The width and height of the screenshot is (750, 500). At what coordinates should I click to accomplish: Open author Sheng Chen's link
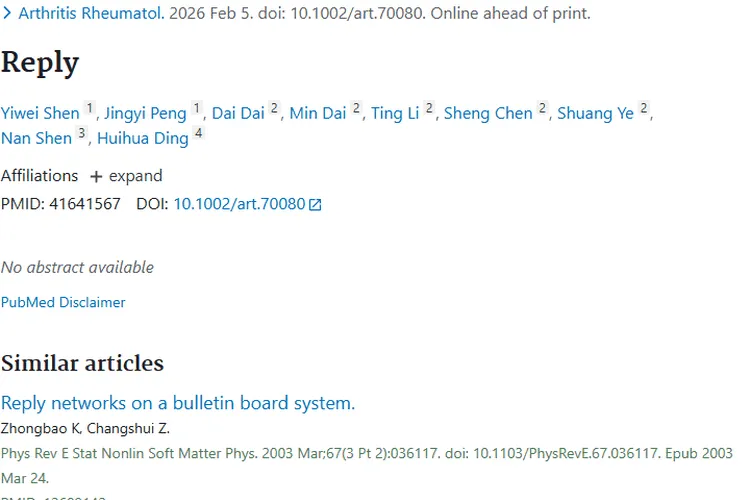pyautogui.click(x=488, y=113)
